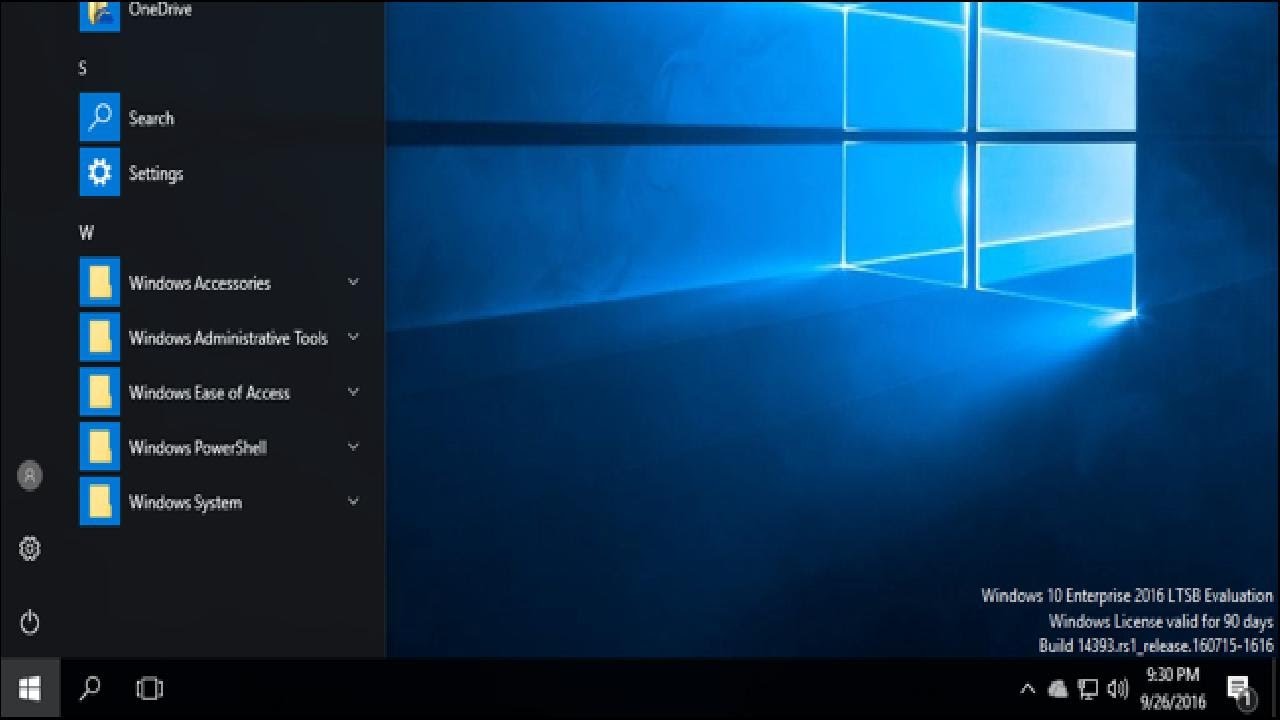Click the date 9/26/2016 in taskbar
Viewport: 1280px width, 720px height.
pos(1172,702)
